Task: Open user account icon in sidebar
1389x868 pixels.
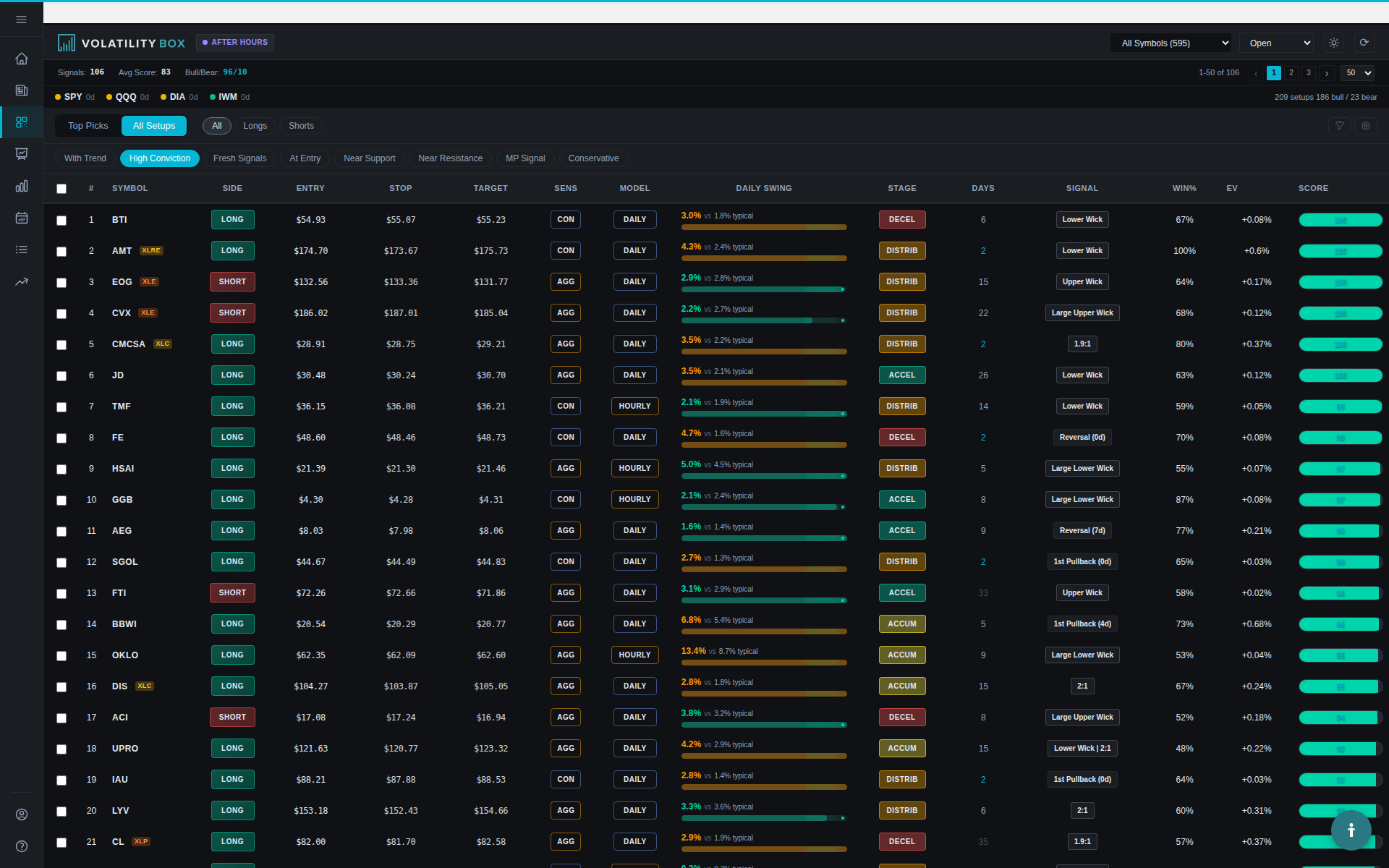Action: coord(22,814)
